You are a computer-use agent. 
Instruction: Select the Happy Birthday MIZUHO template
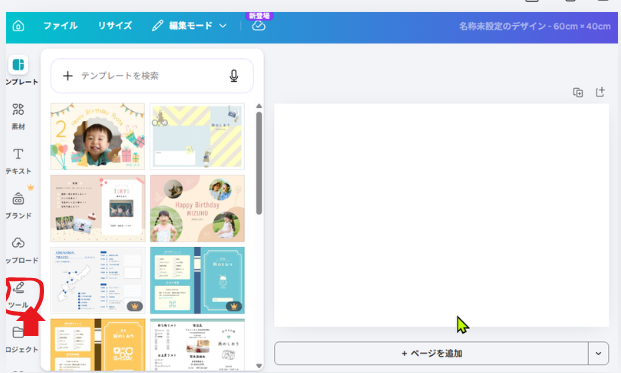pyautogui.click(x=197, y=209)
